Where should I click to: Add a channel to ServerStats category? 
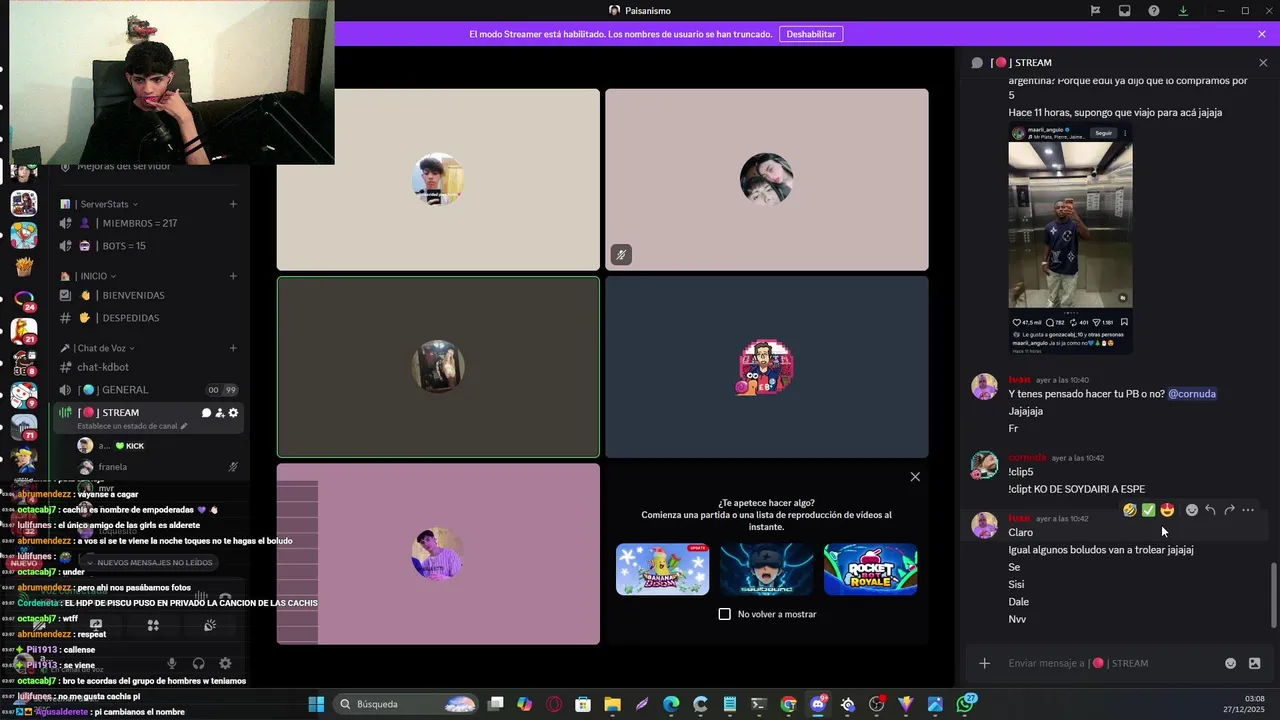click(233, 204)
